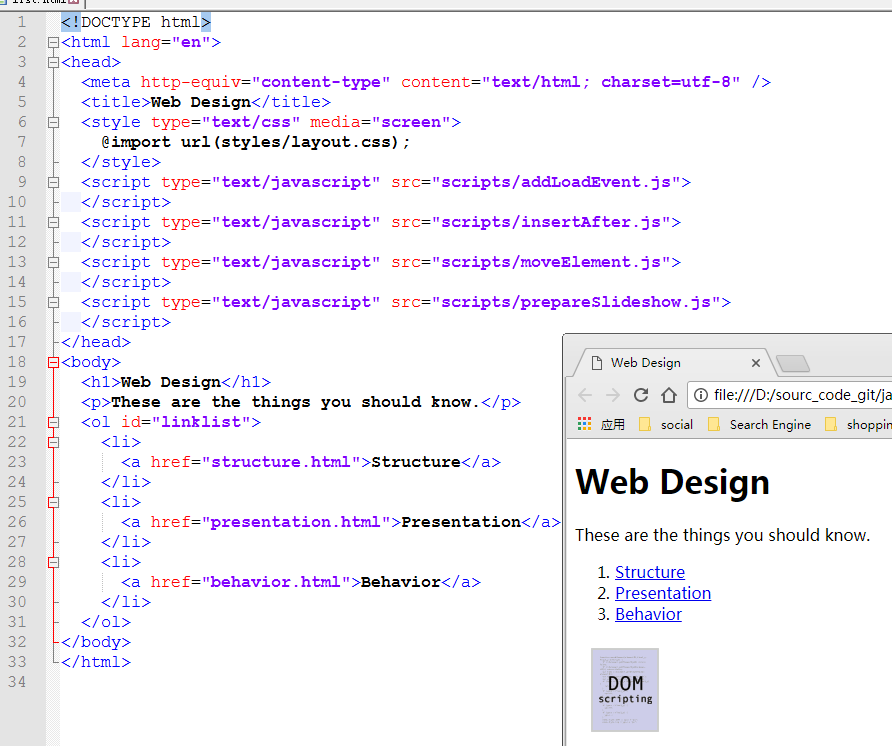892x746 pixels.
Task: Click line number 1 in the editor margin
Action: click(22, 22)
